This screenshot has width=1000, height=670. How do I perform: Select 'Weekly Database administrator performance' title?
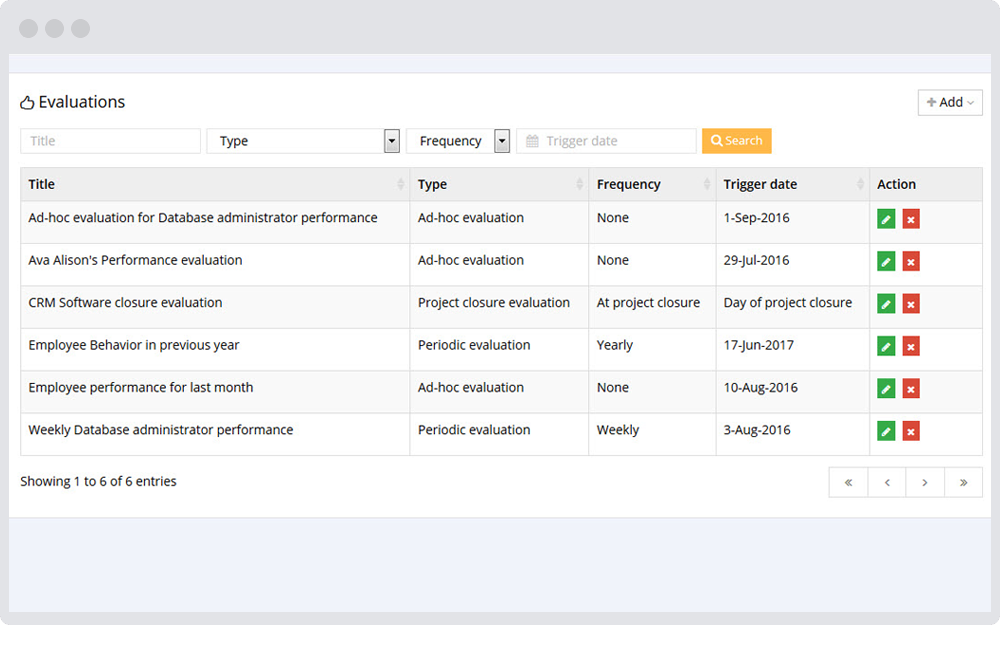click(x=161, y=430)
